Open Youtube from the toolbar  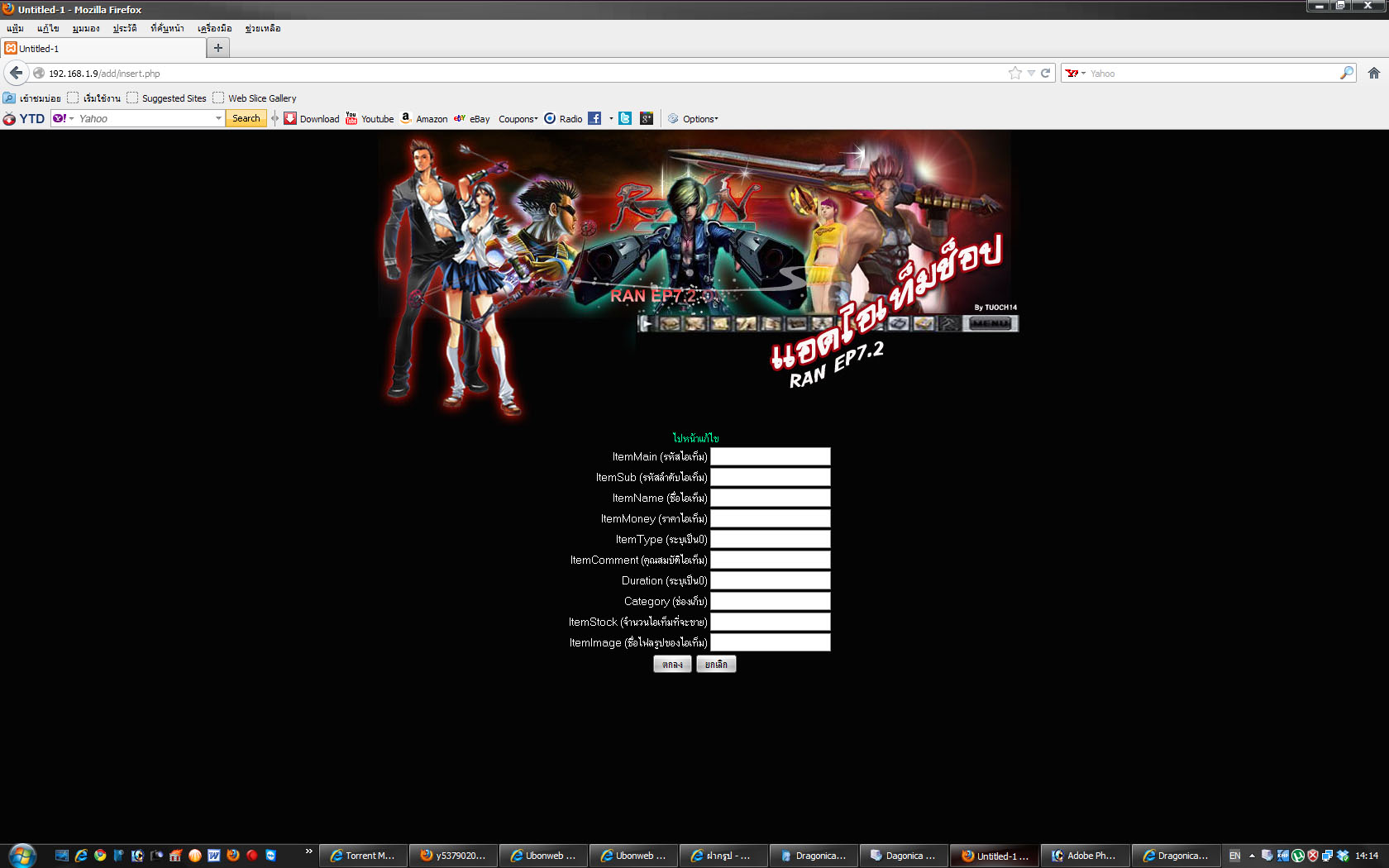tap(370, 119)
